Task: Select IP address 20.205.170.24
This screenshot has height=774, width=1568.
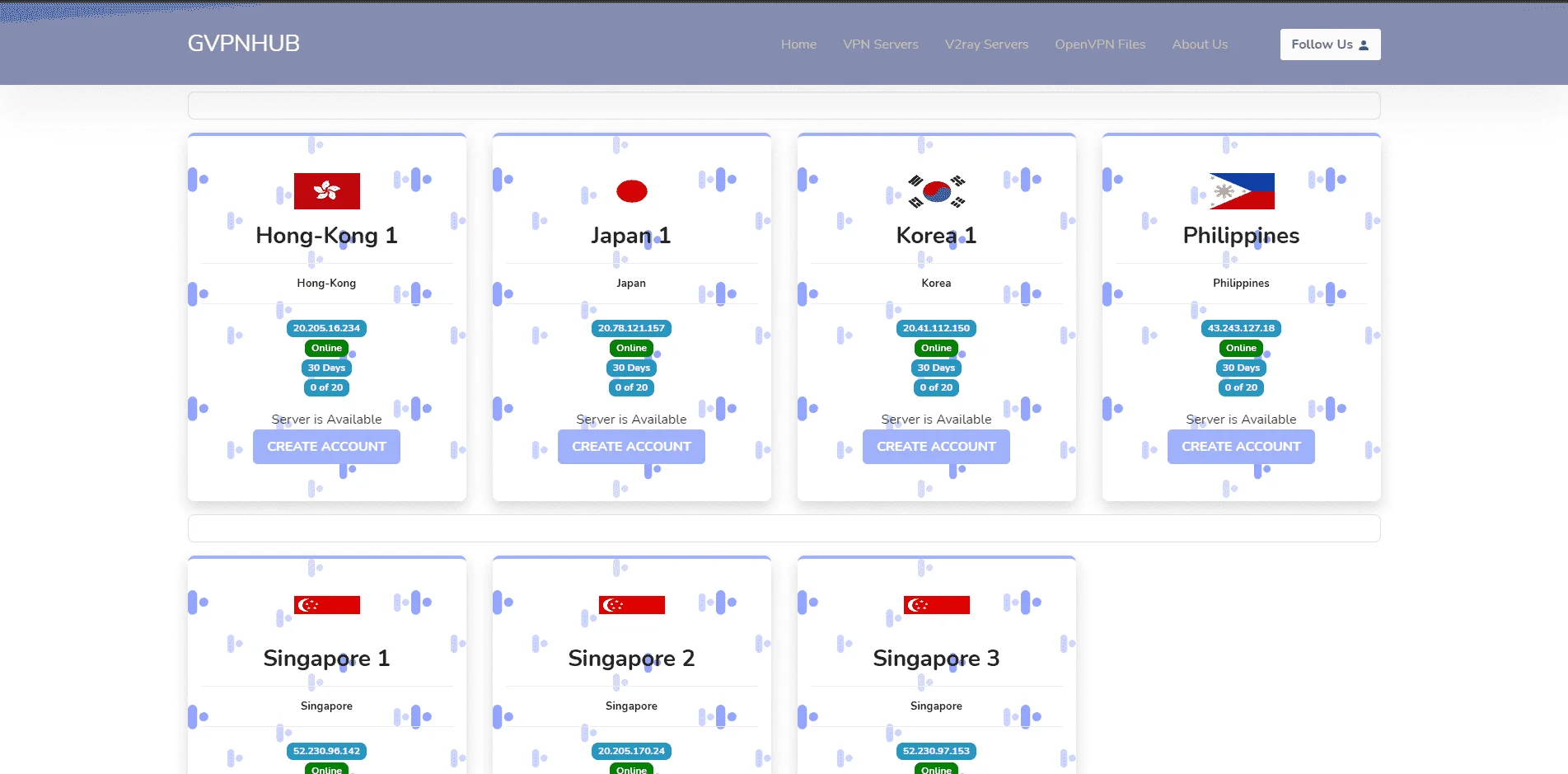Action: point(631,751)
